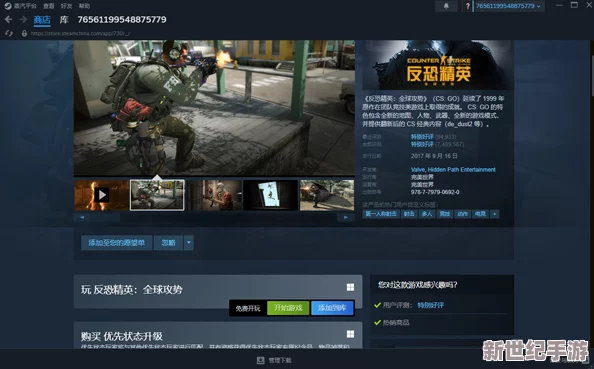Go back with the left arrow
This screenshot has width=594, height=369.
[8, 19]
